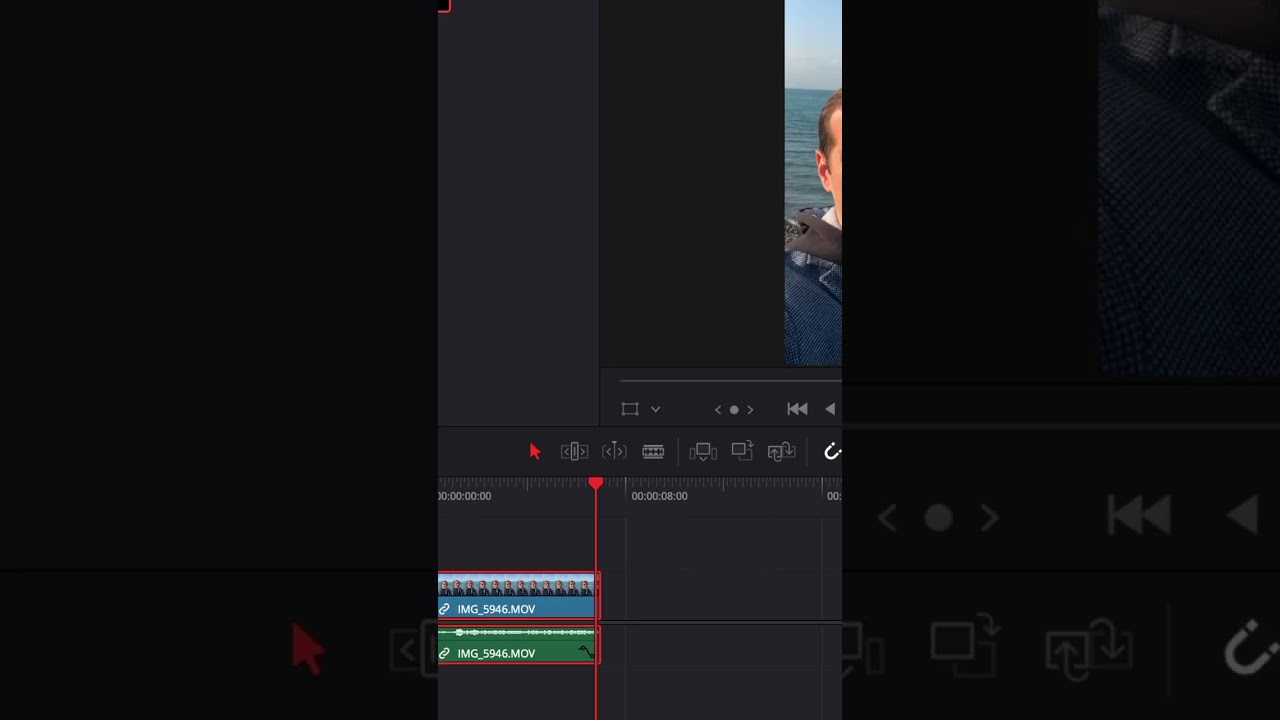Screen dimensions: 1280x720
Task: Click the 00:00:08:00 timecode on ruler
Action: point(659,496)
